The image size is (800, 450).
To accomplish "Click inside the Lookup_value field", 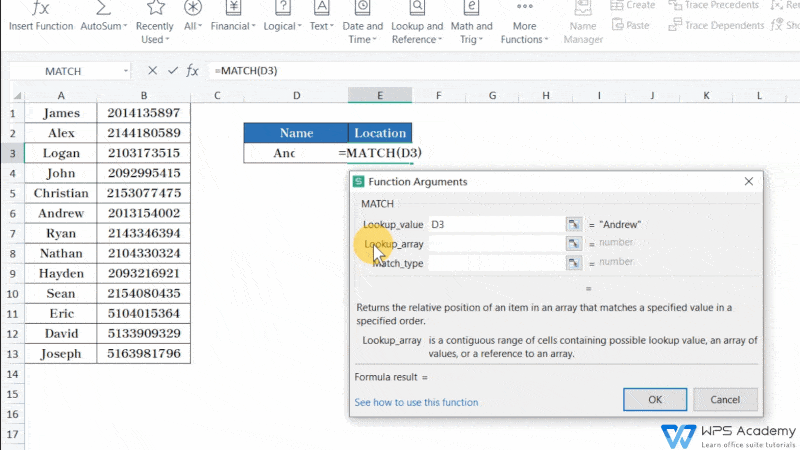I will coord(496,224).
